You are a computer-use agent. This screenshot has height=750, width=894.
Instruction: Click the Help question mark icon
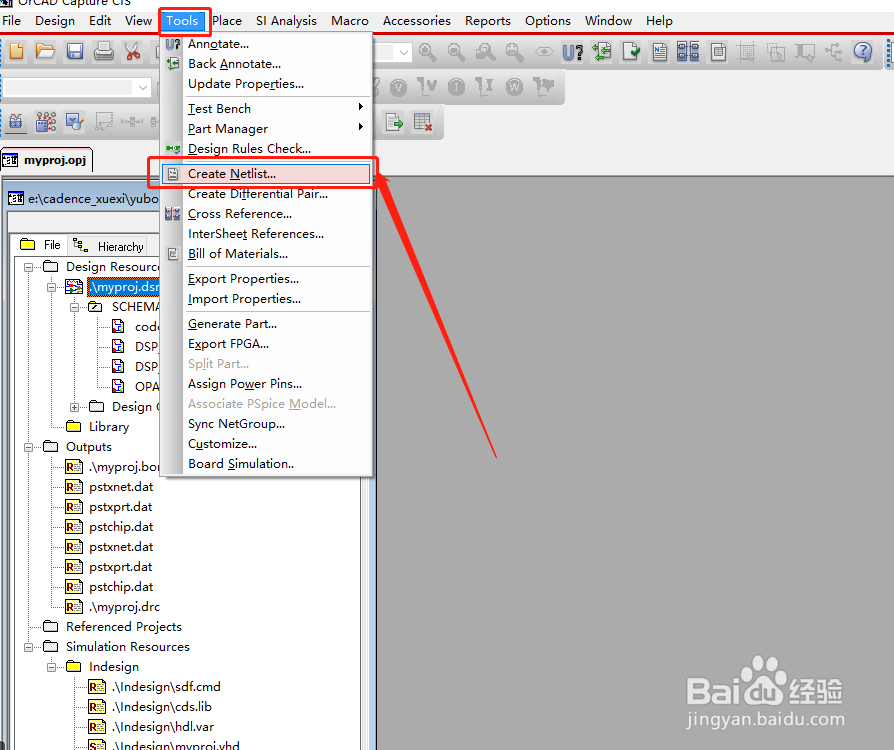863,52
